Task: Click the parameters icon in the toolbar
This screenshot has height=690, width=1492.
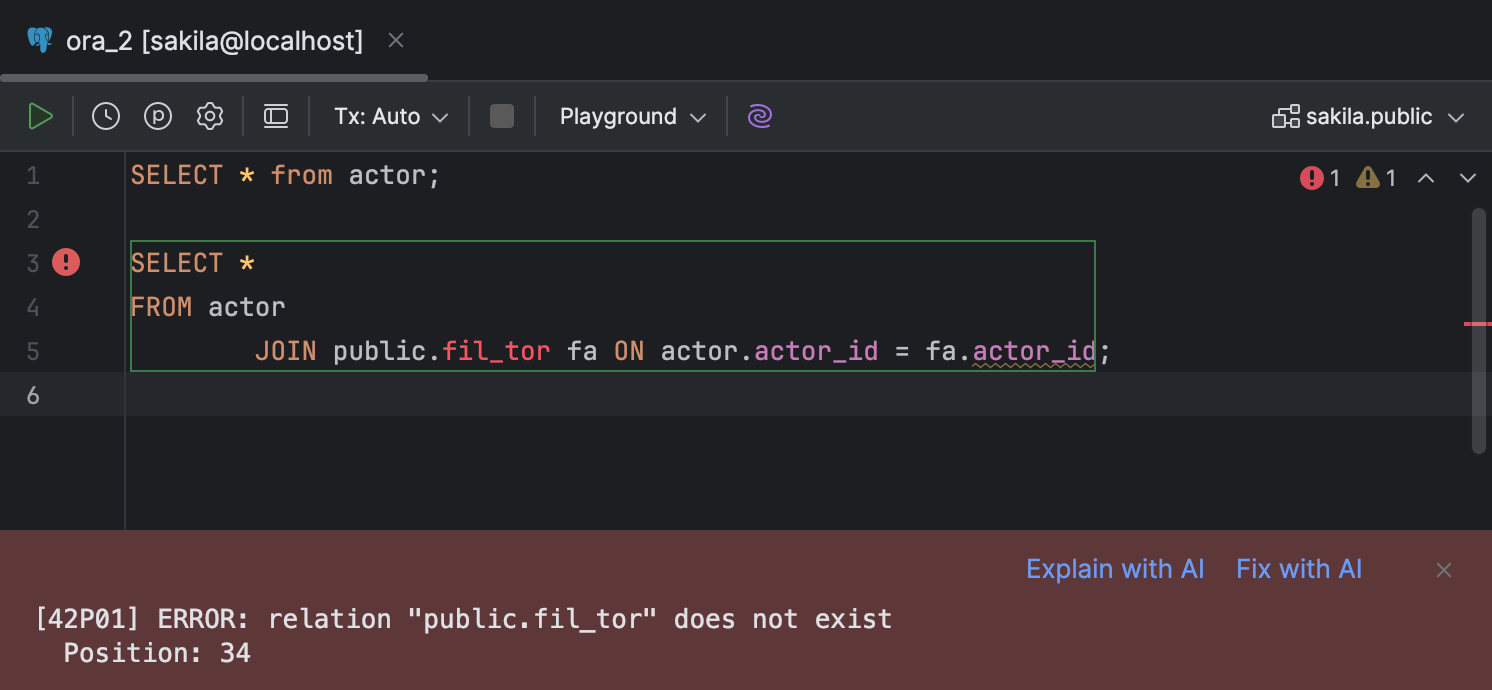Action: point(157,116)
